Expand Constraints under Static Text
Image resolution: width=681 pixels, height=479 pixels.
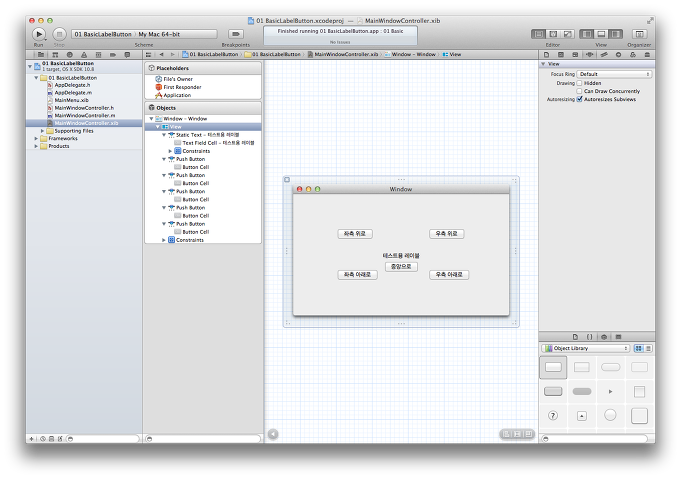(170, 151)
